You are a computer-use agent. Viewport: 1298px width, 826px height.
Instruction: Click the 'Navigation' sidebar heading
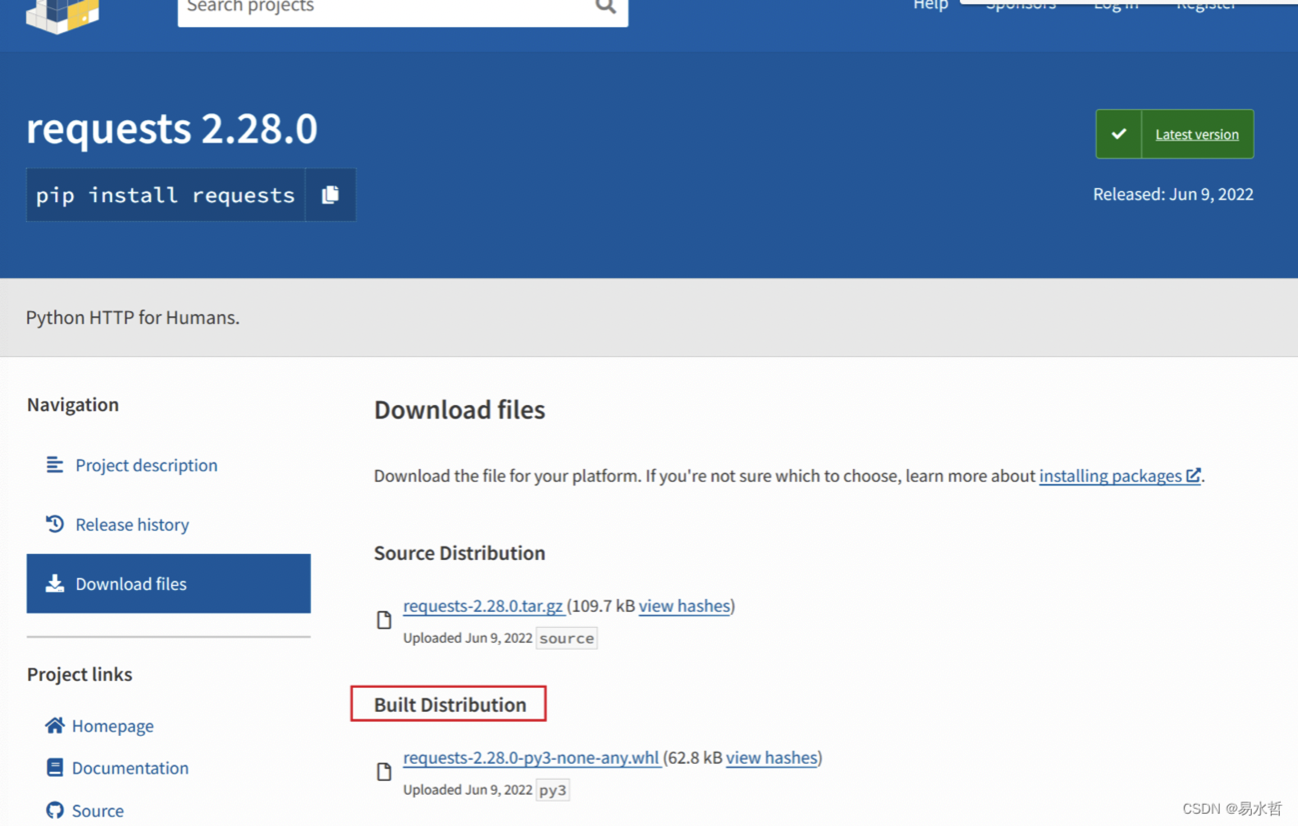tap(73, 404)
